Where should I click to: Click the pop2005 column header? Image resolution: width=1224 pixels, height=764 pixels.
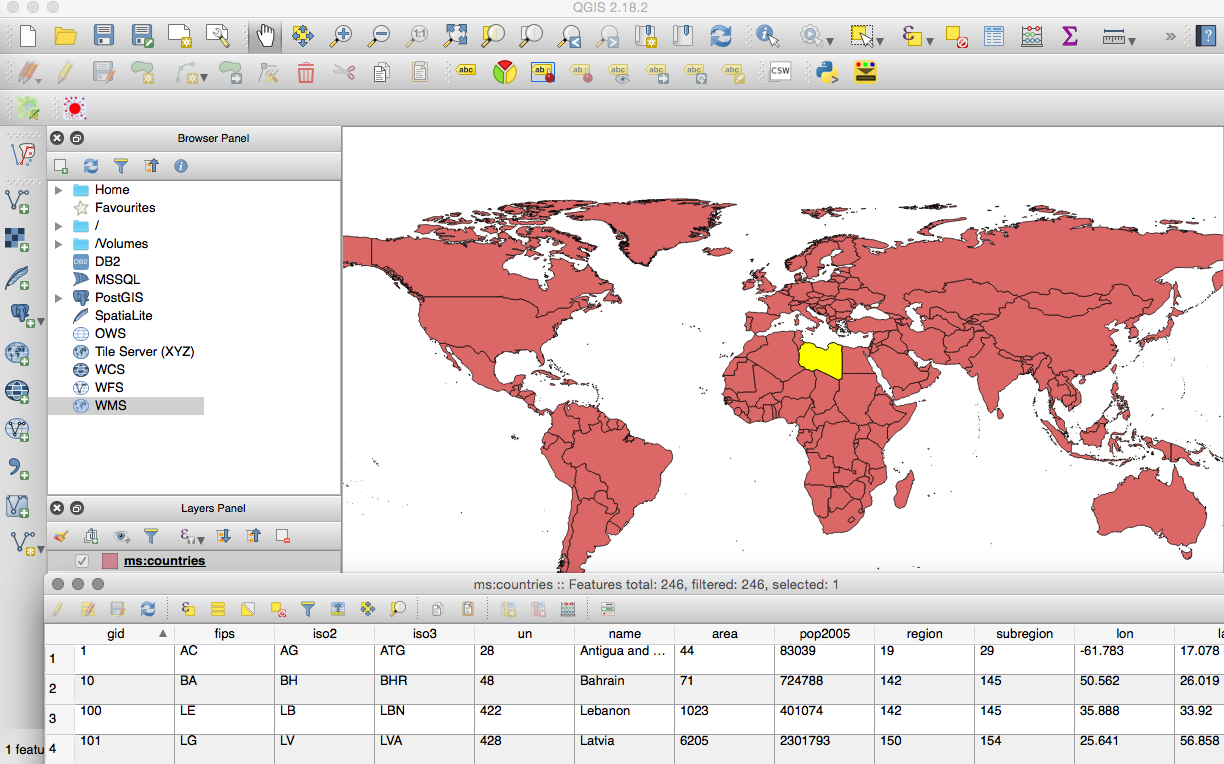click(824, 634)
